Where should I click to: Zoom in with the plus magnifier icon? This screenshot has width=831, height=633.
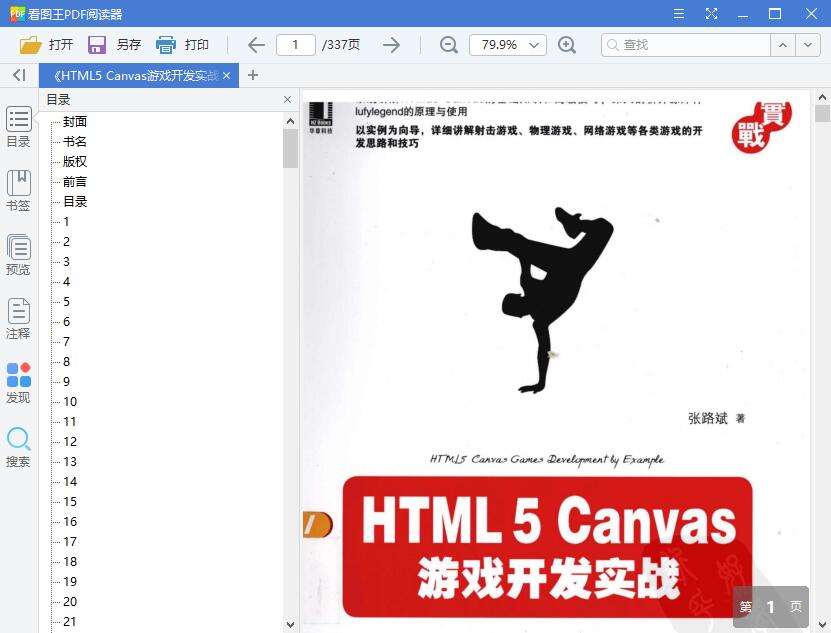tap(568, 45)
